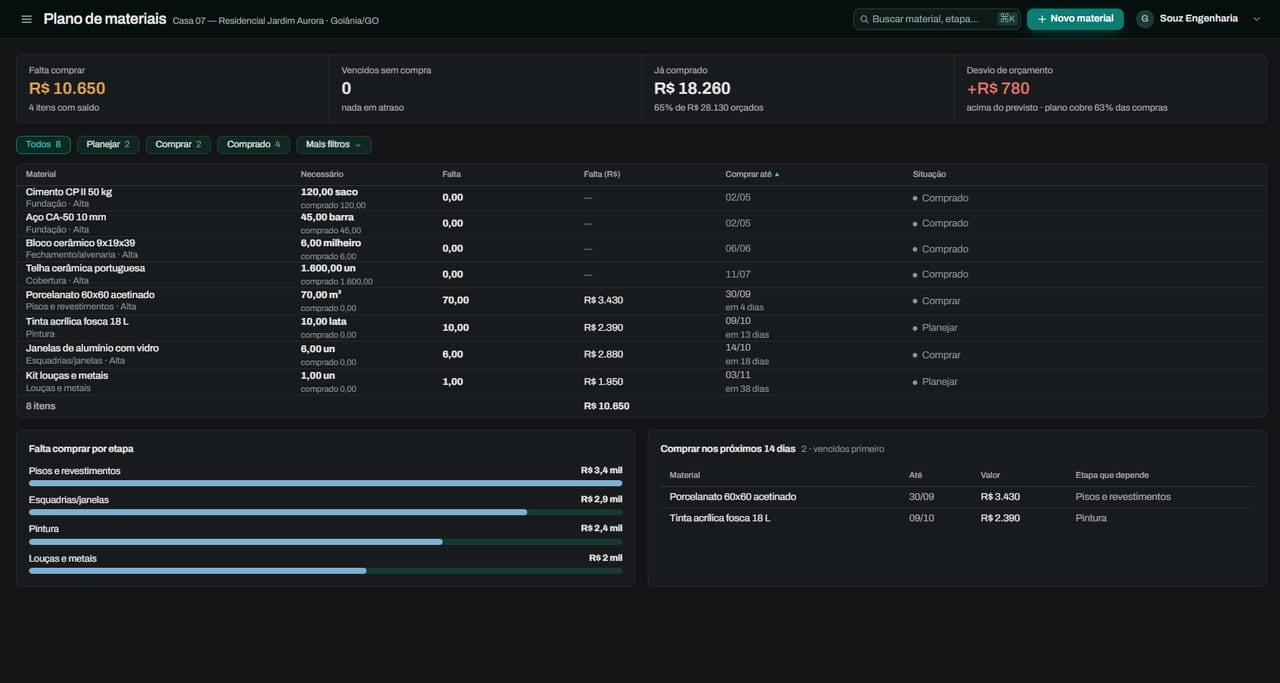Sort by the Necessário column header
1280x683 pixels.
[322, 174]
